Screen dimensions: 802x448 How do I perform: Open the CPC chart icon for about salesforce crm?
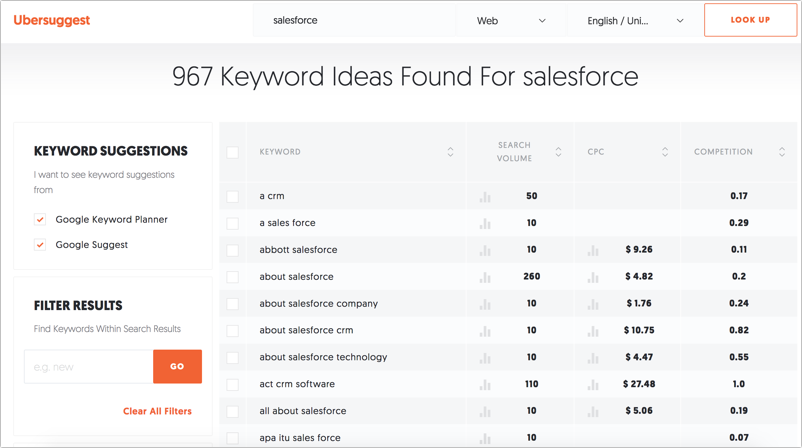click(593, 331)
